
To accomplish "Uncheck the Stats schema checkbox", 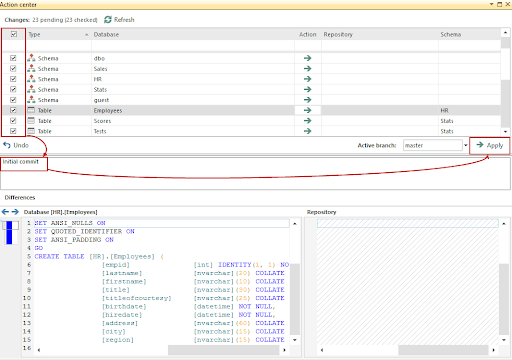I will (x=13, y=89).
